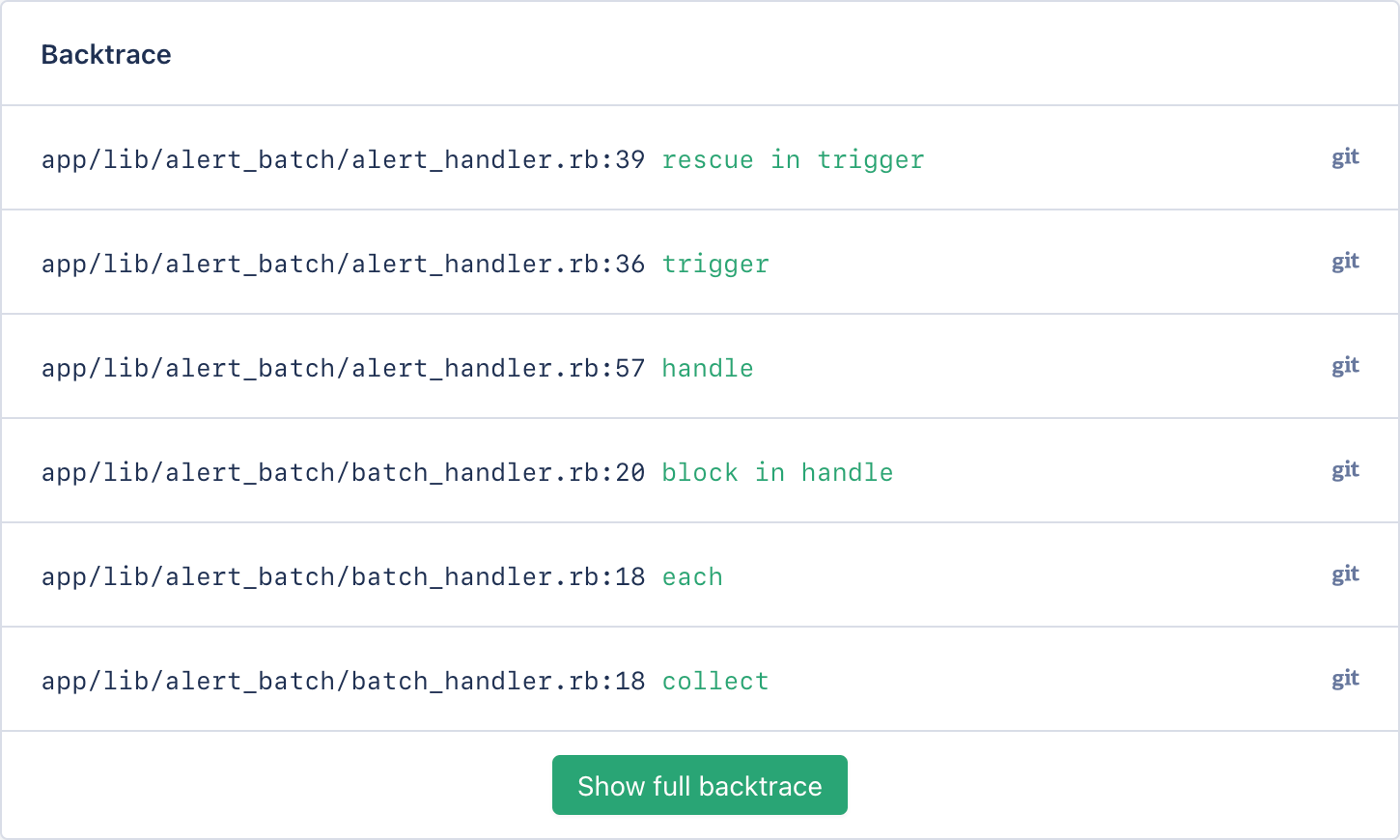1400x840 pixels.
Task: Click the green 'handle' method name
Action: click(x=708, y=368)
